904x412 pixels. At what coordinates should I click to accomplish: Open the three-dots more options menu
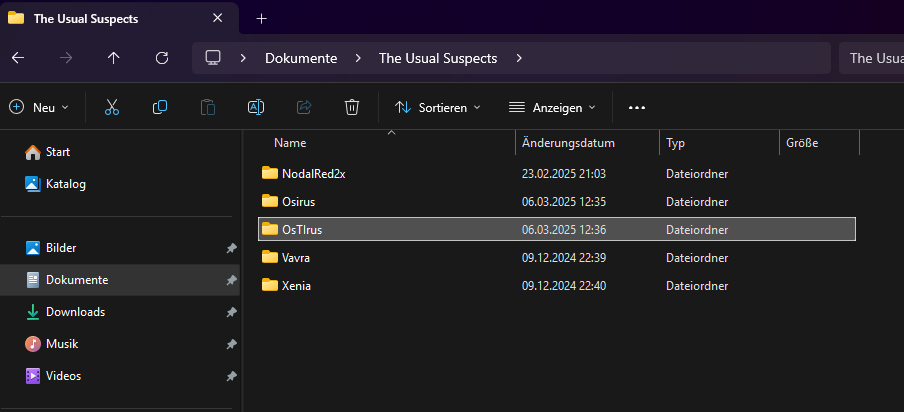pyautogui.click(x=637, y=107)
